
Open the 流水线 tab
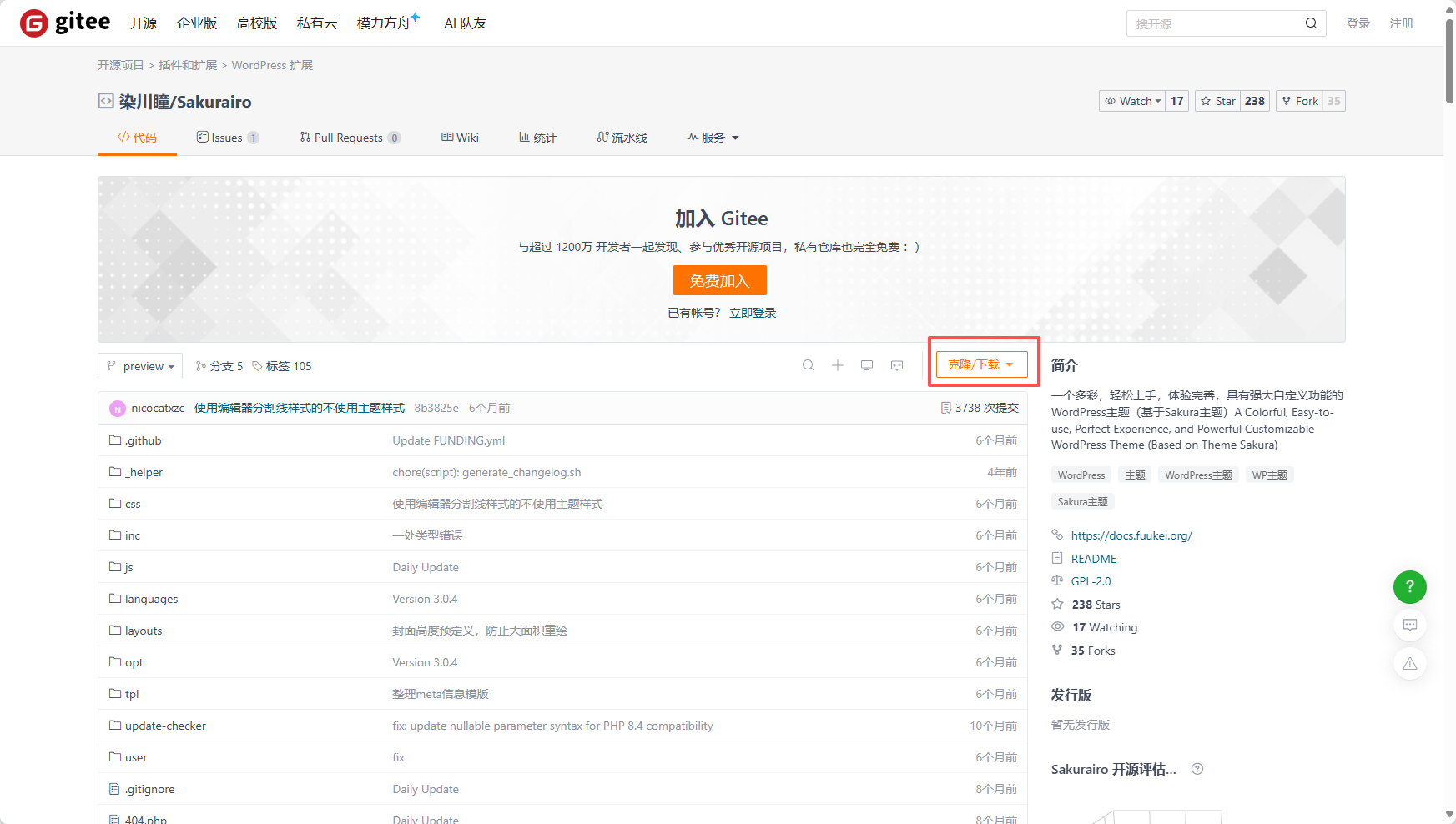click(622, 138)
